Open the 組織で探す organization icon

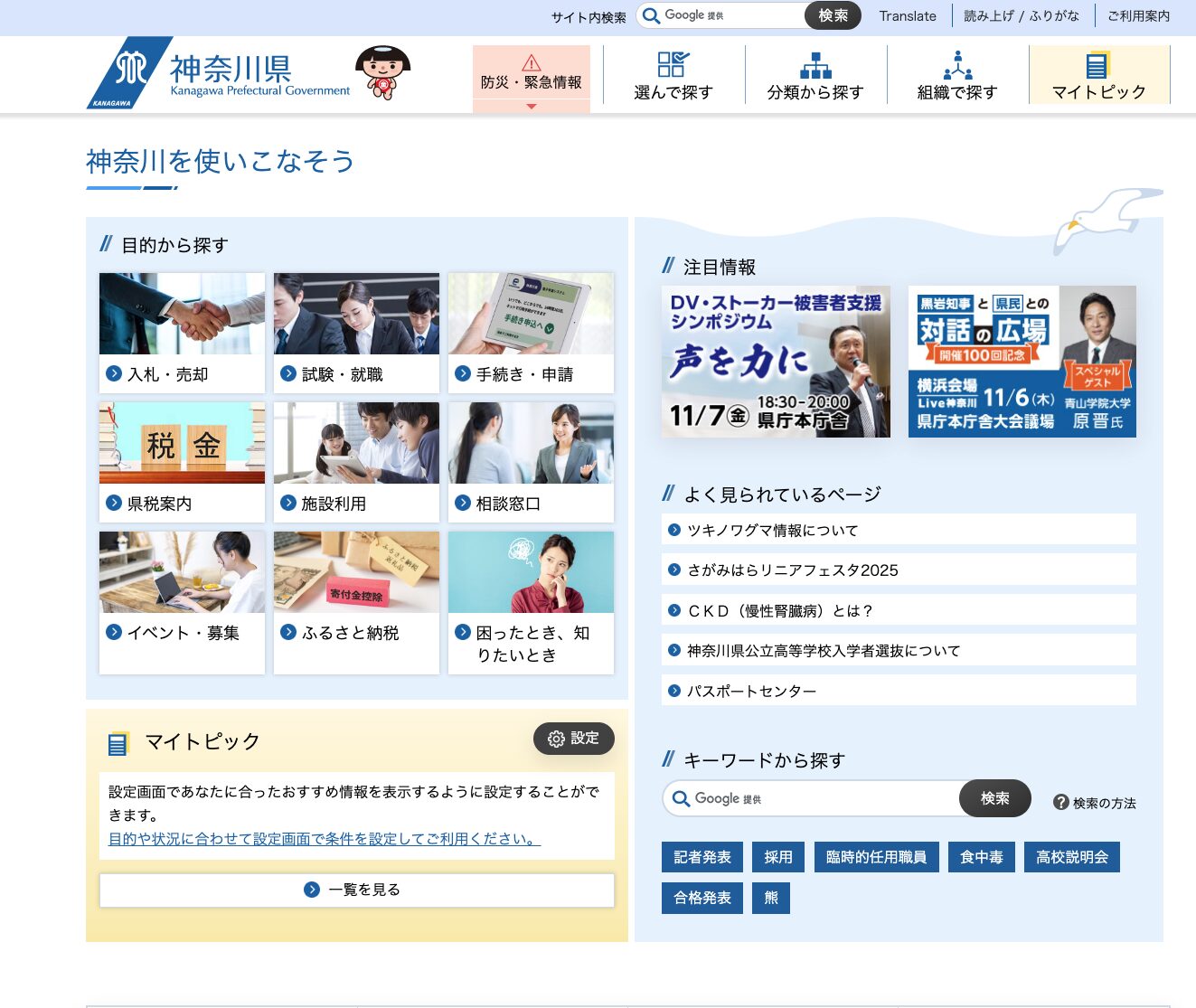click(957, 65)
